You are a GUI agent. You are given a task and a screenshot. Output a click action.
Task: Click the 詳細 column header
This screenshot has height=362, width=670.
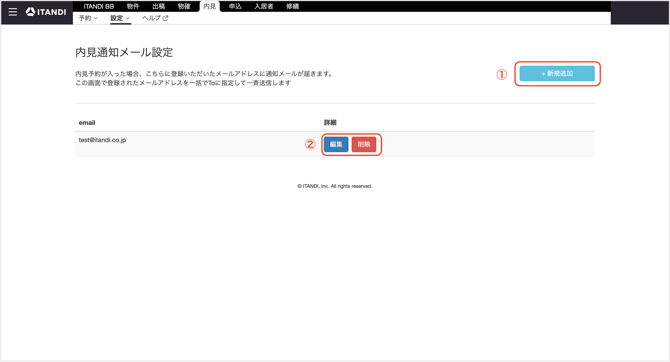coord(330,123)
